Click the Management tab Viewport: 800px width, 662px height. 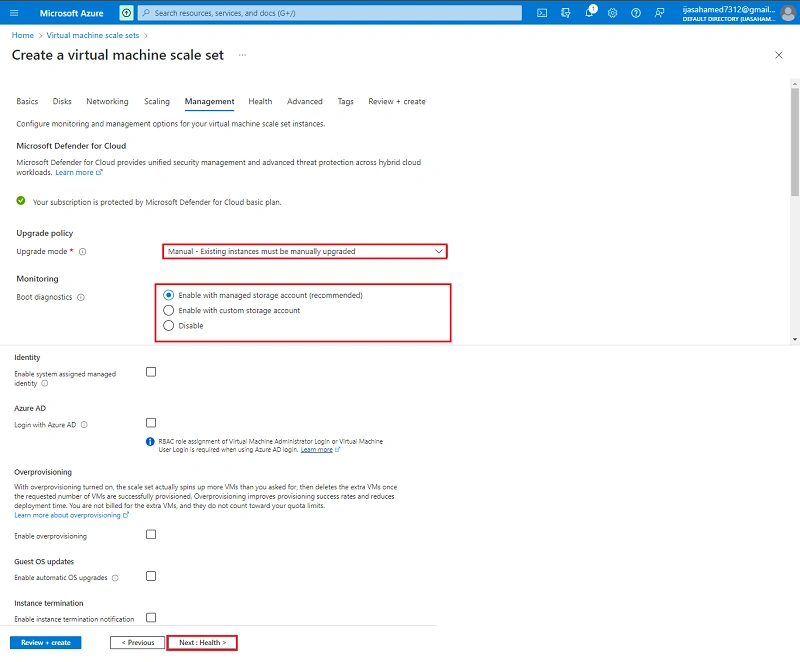tap(210, 101)
